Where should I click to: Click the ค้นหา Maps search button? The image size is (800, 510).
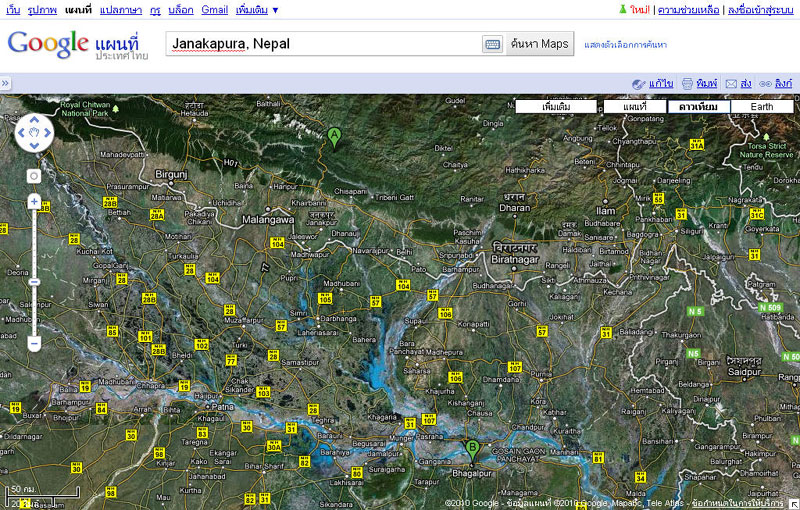pyautogui.click(x=539, y=44)
